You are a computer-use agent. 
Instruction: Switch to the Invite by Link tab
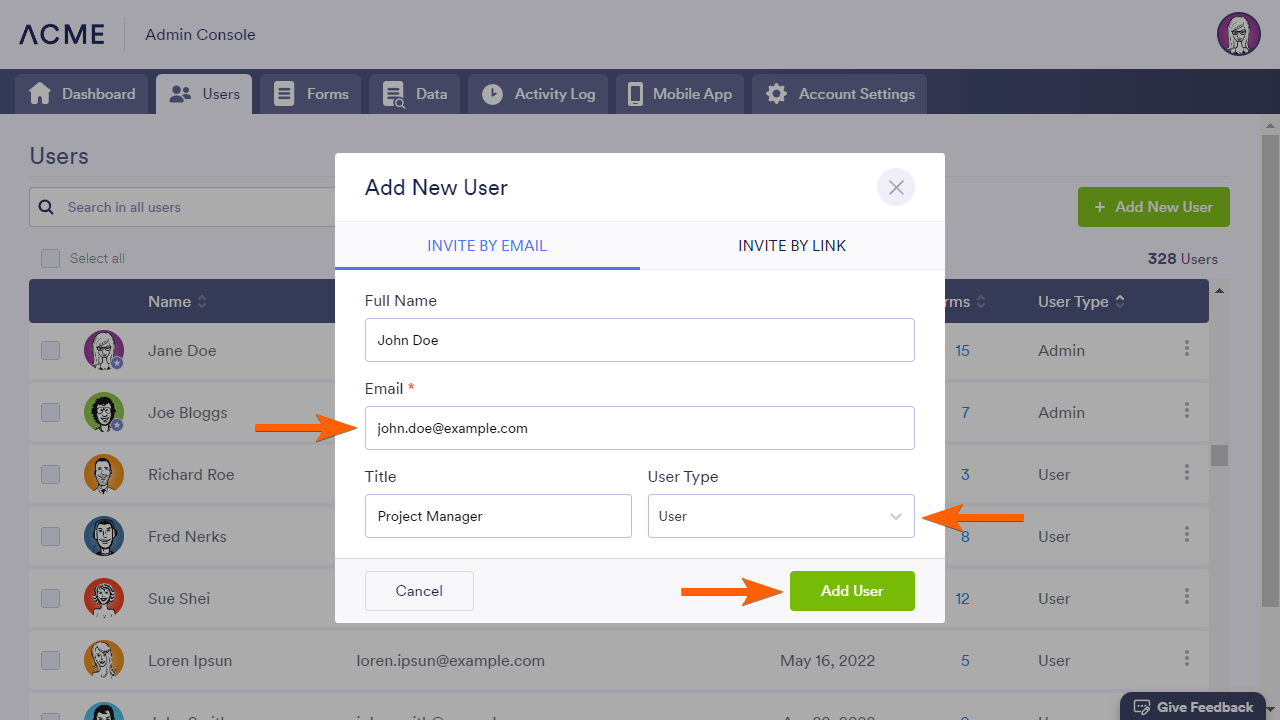click(x=792, y=246)
